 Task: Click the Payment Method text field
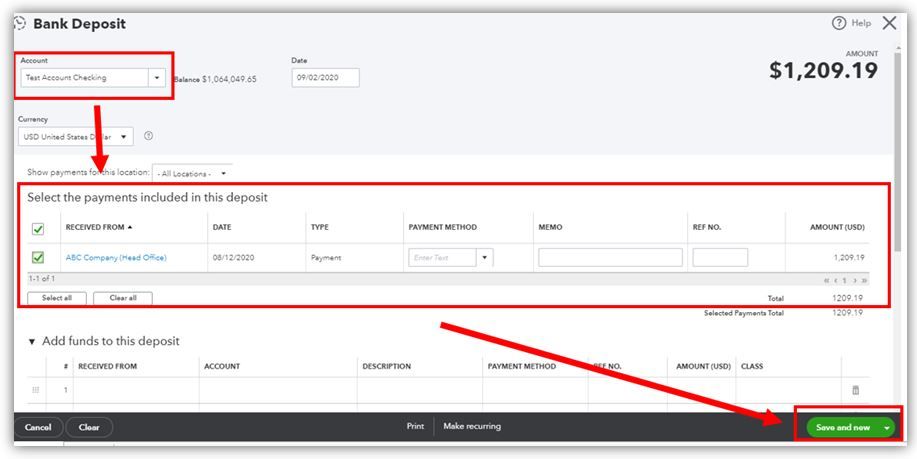(443, 258)
